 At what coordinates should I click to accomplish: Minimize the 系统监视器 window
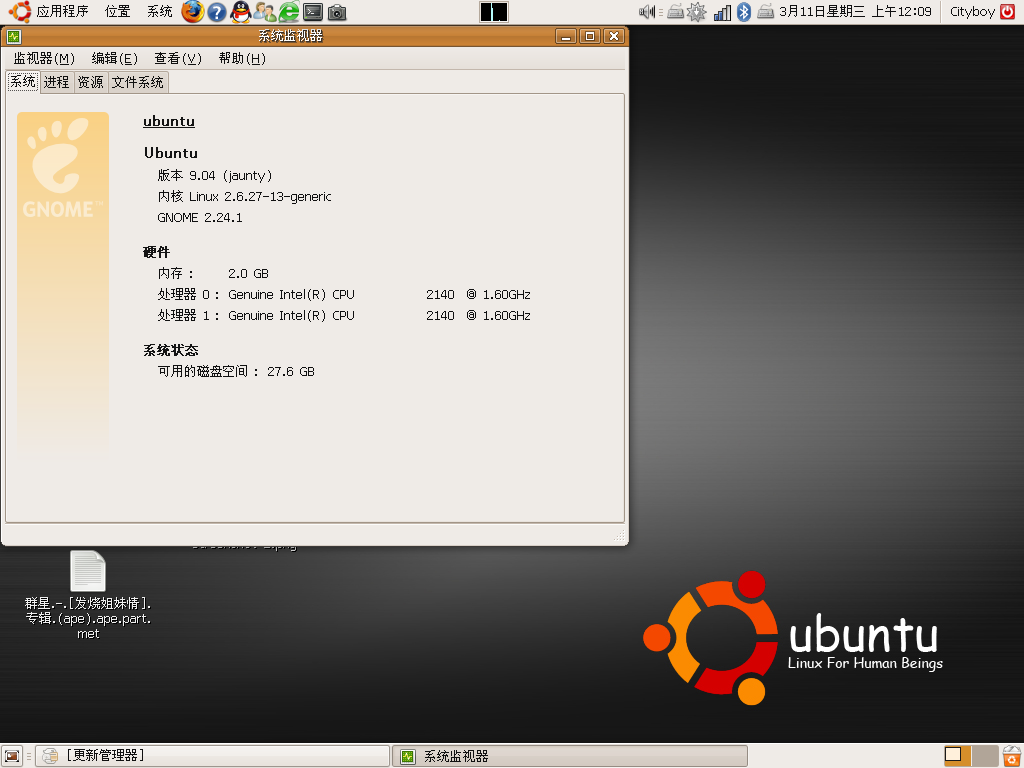click(x=566, y=37)
